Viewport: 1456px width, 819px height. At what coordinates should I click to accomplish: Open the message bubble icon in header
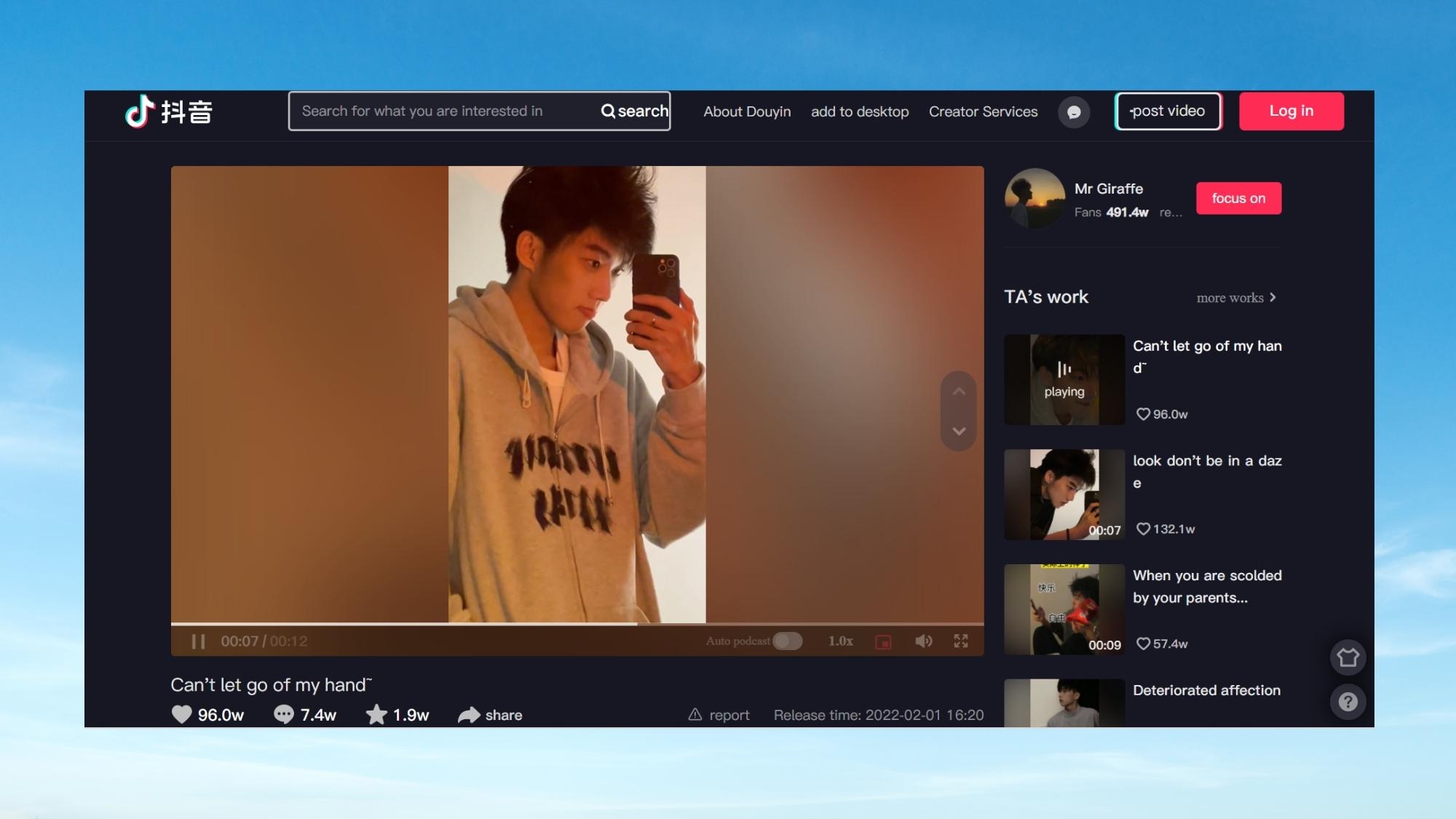[1075, 112]
